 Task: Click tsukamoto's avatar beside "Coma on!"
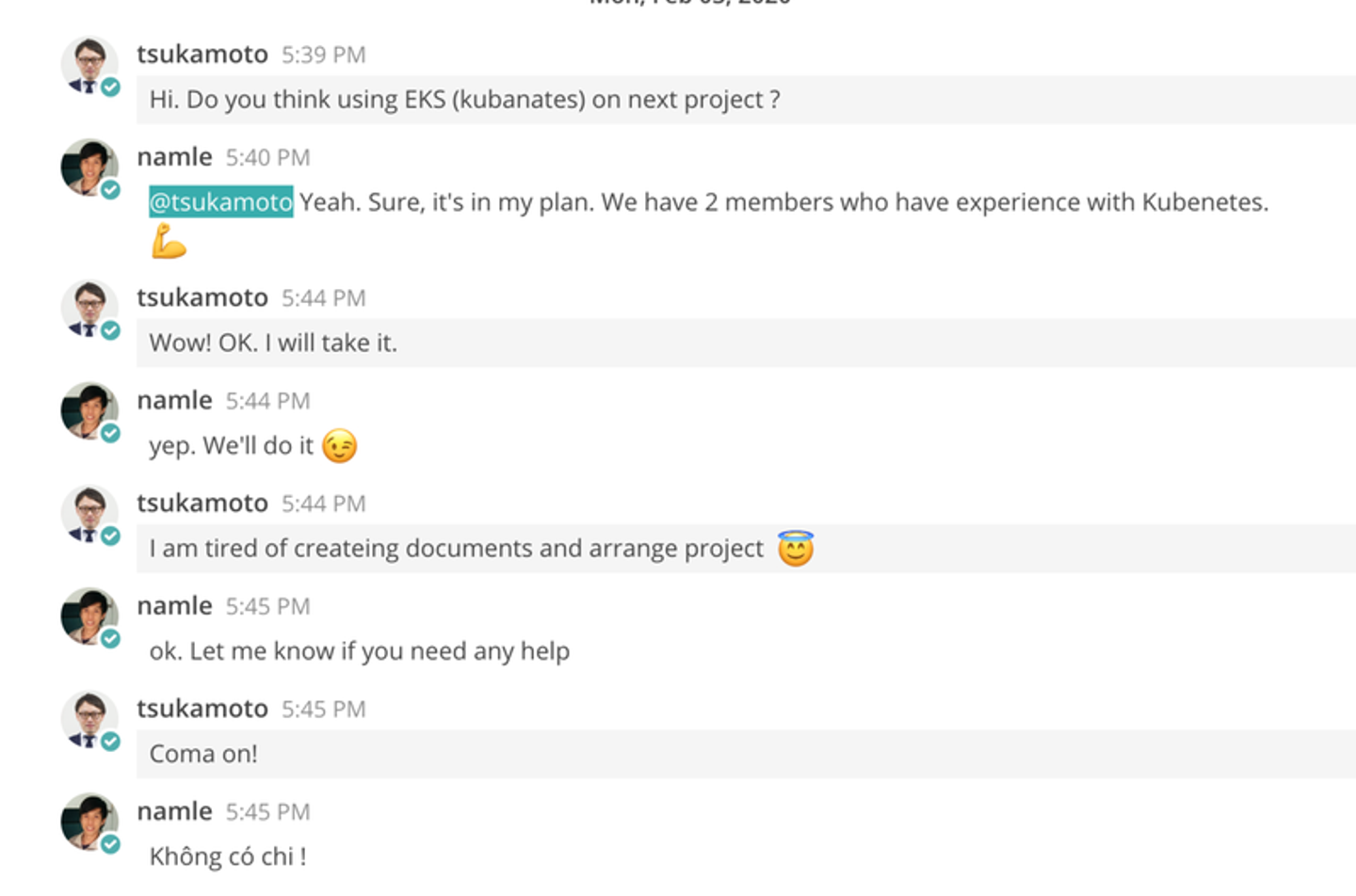click(x=89, y=719)
